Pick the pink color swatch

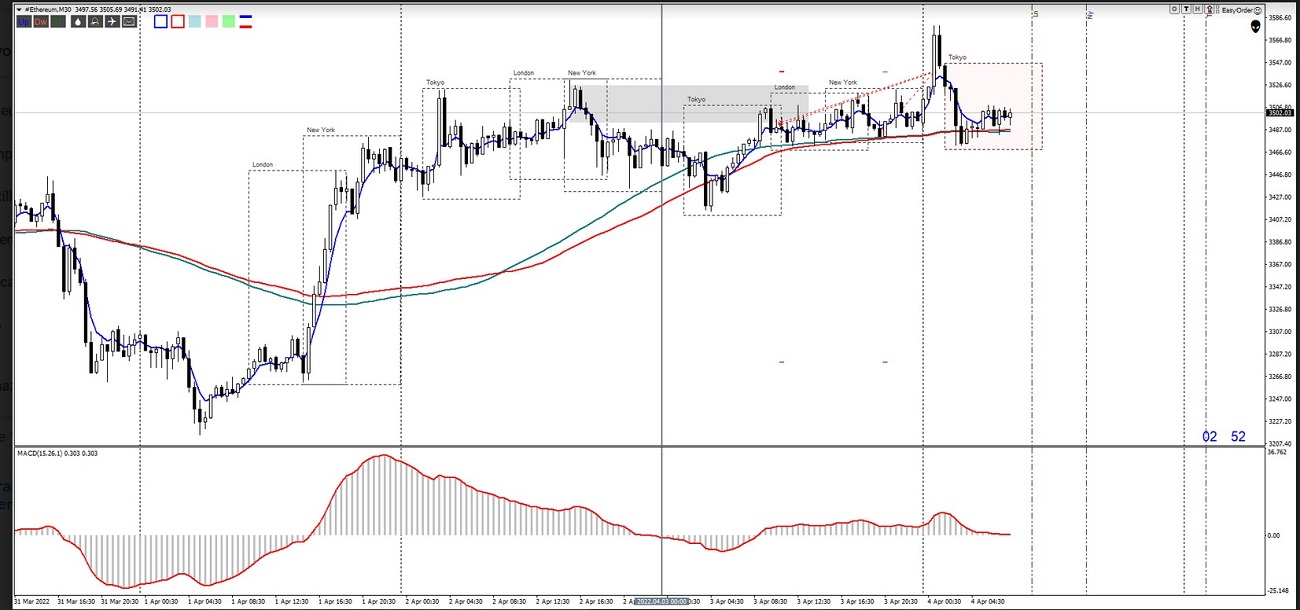click(212, 21)
